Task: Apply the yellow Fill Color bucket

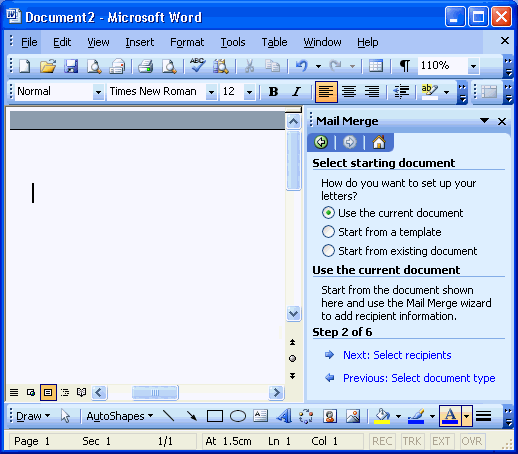Action: coord(382,416)
